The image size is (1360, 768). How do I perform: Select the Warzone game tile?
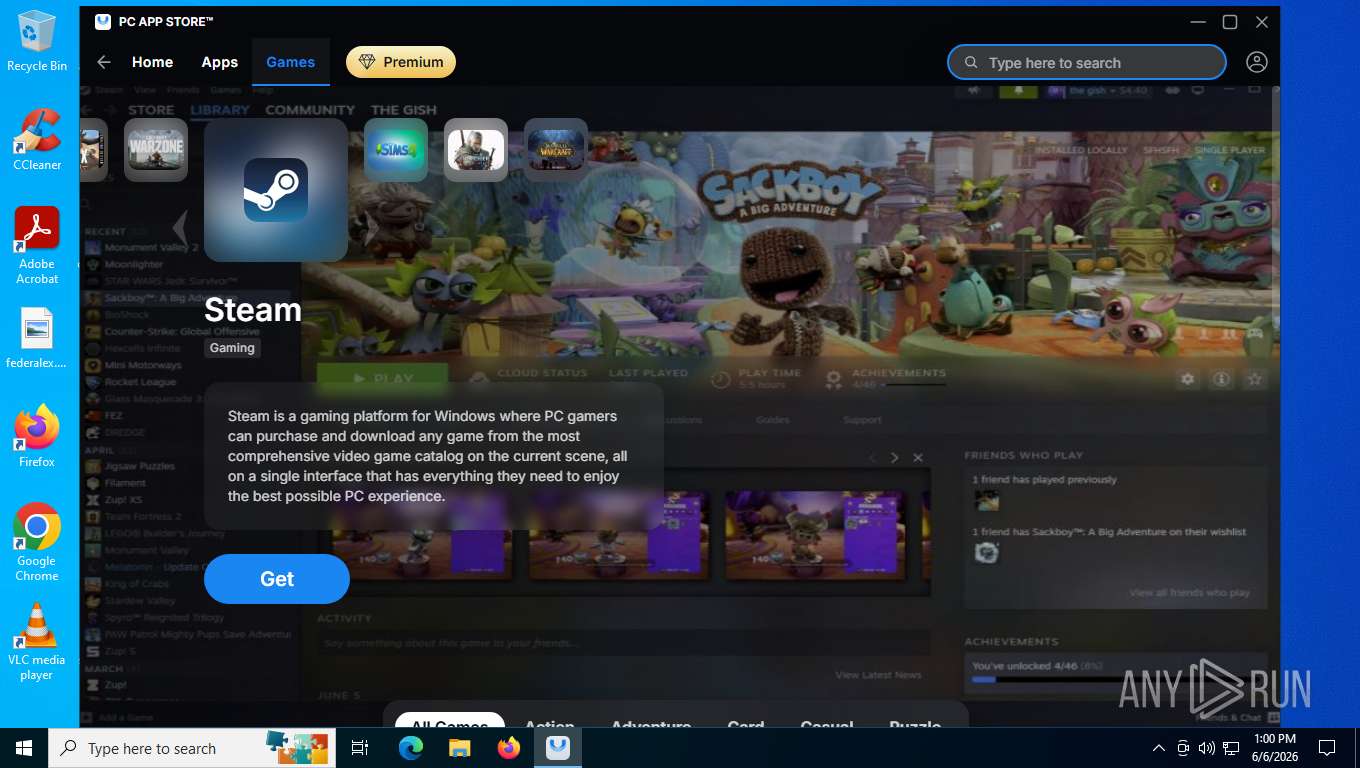click(x=156, y=150)
